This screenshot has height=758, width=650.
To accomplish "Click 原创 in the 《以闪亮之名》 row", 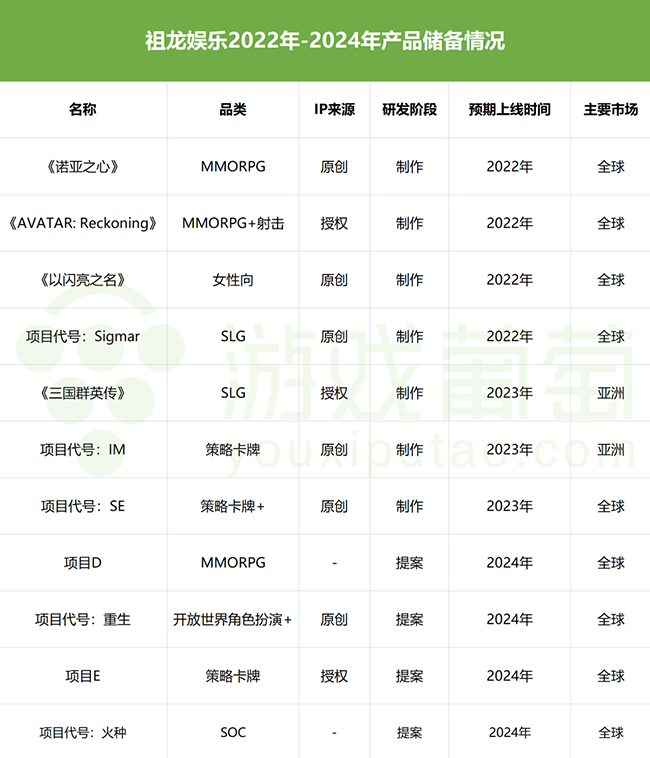I will [x=334, y=280].
